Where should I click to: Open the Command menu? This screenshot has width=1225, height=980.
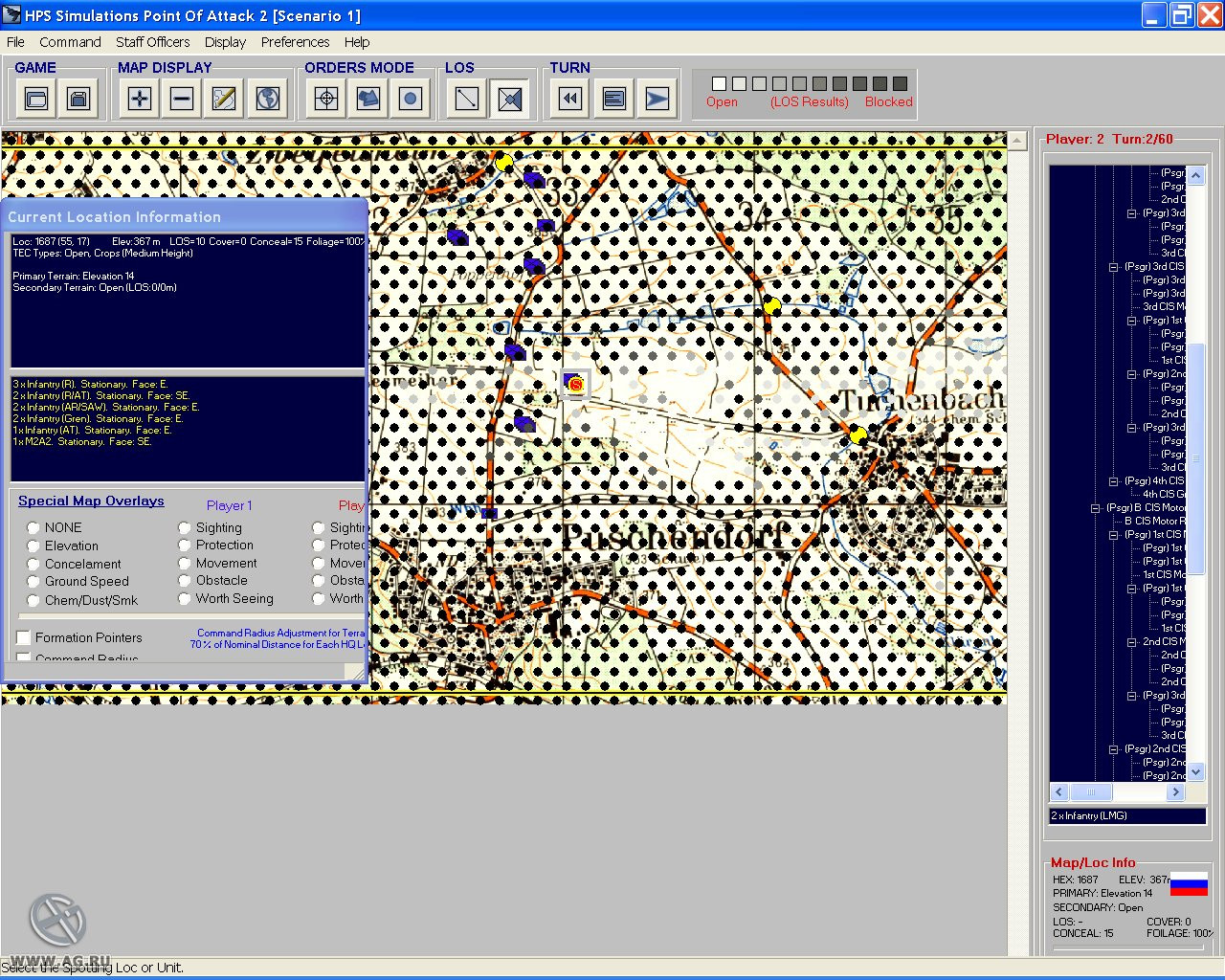pyautogui.click(x=69, y=42)
